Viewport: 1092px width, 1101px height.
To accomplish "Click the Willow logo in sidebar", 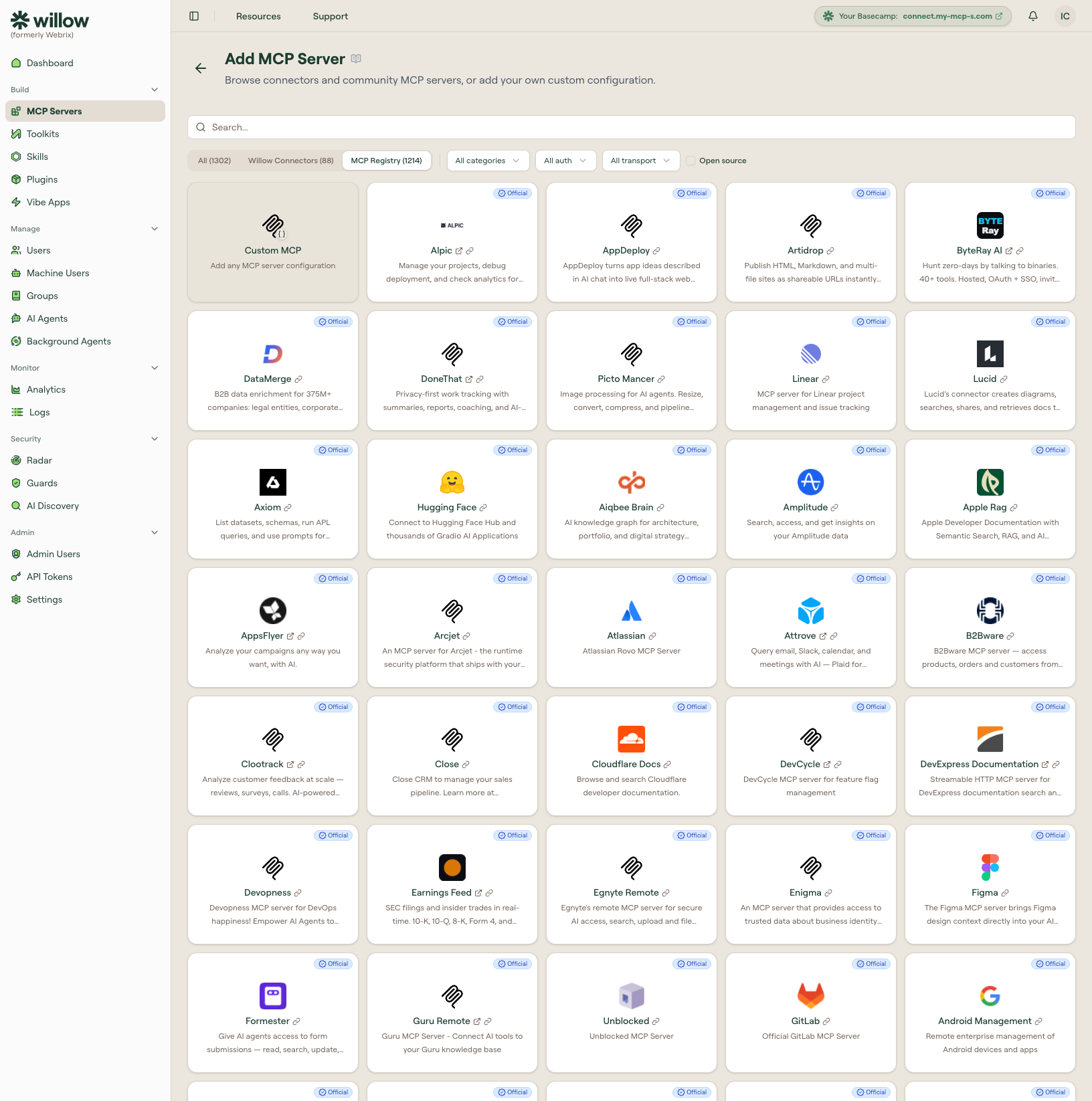I will (x=50, y=20).
